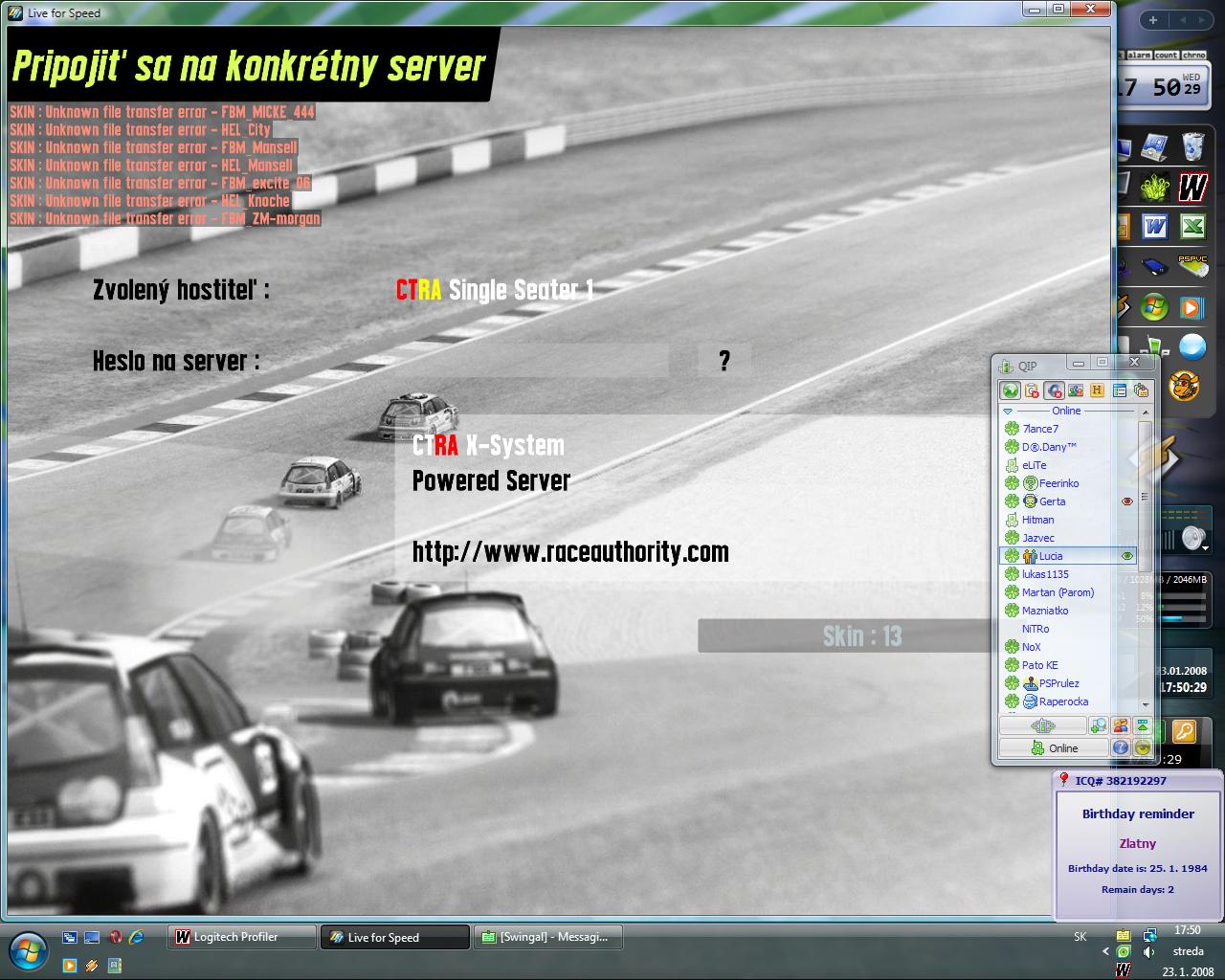Click the question-mark status icon beside Feerinko

tap(1030, 483)
